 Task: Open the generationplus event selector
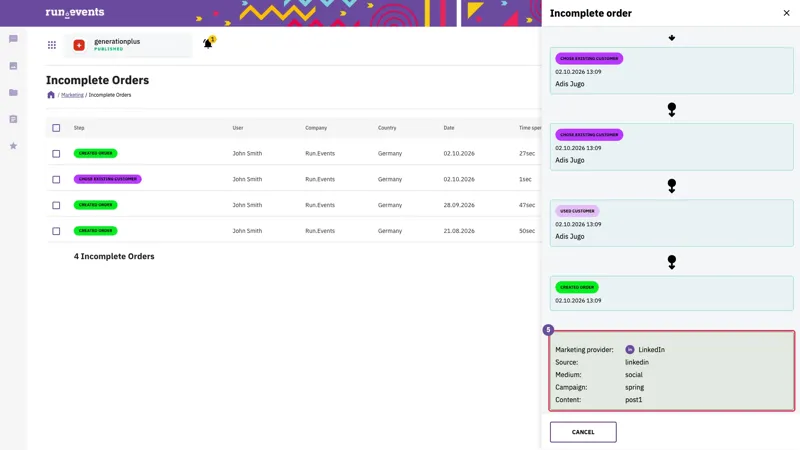(128, 45)
